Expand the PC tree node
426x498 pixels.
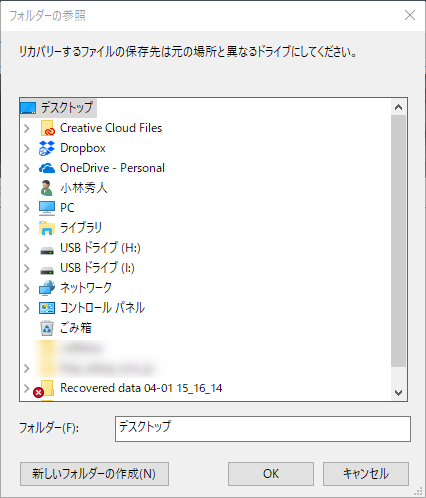tap(27, 208)
